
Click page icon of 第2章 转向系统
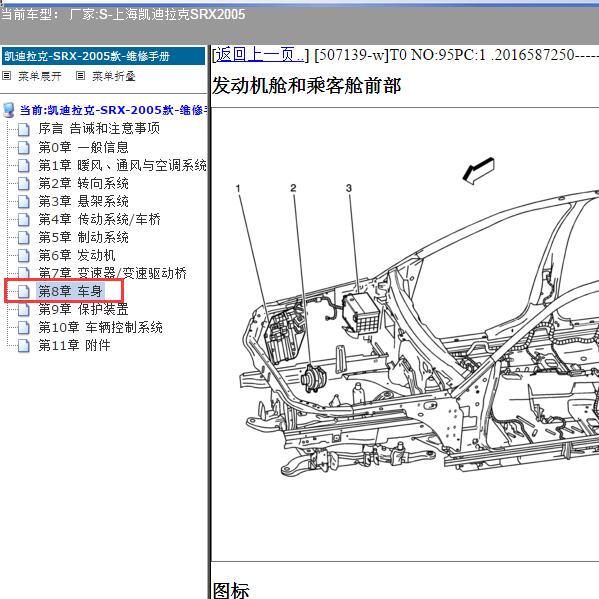(x=24, y=183)
